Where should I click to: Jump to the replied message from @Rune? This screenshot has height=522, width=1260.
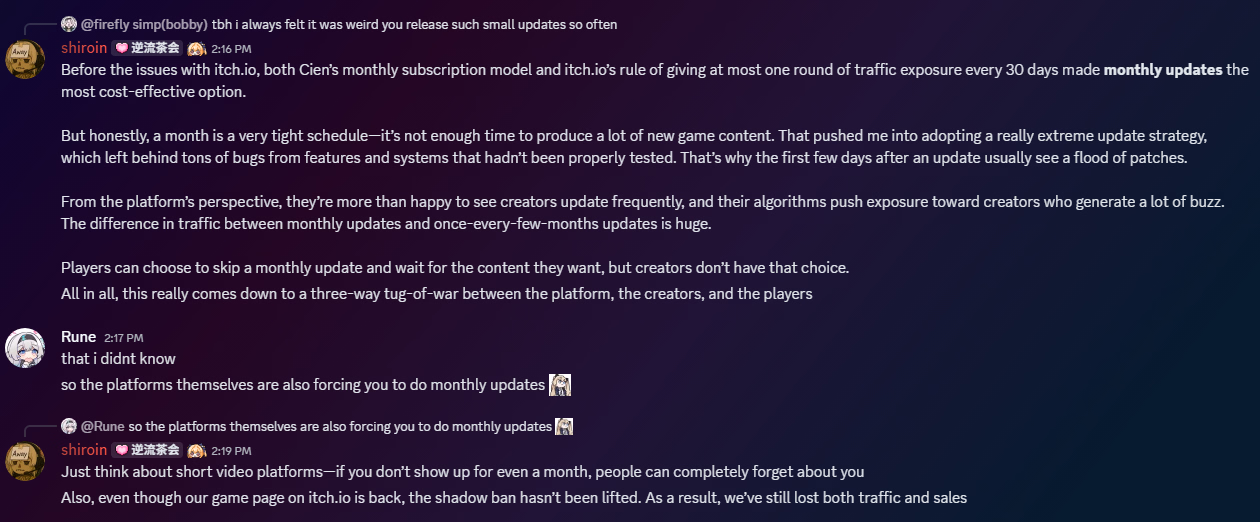coord(340,426)
